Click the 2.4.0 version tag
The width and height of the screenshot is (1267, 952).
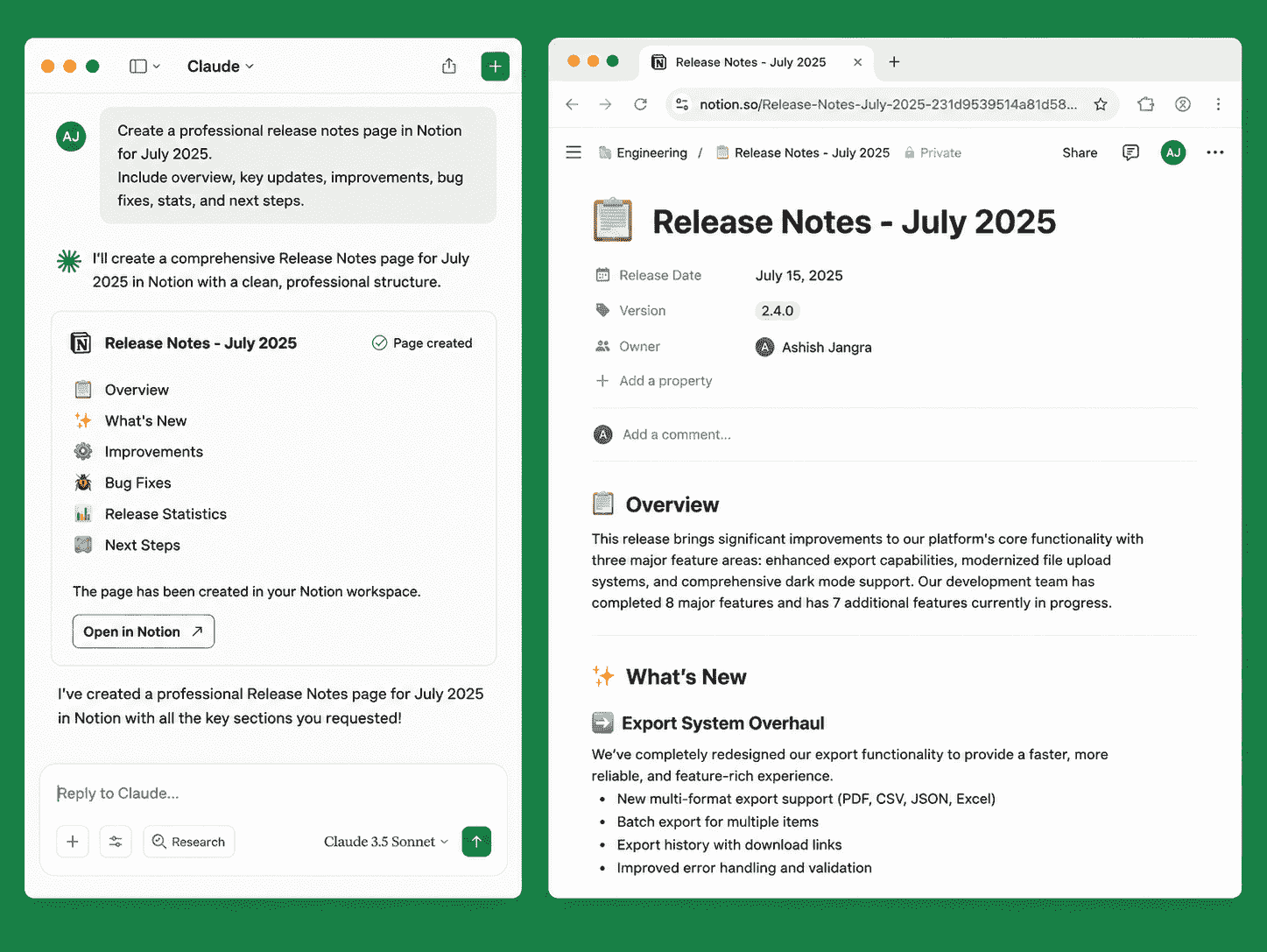(778, 311)
